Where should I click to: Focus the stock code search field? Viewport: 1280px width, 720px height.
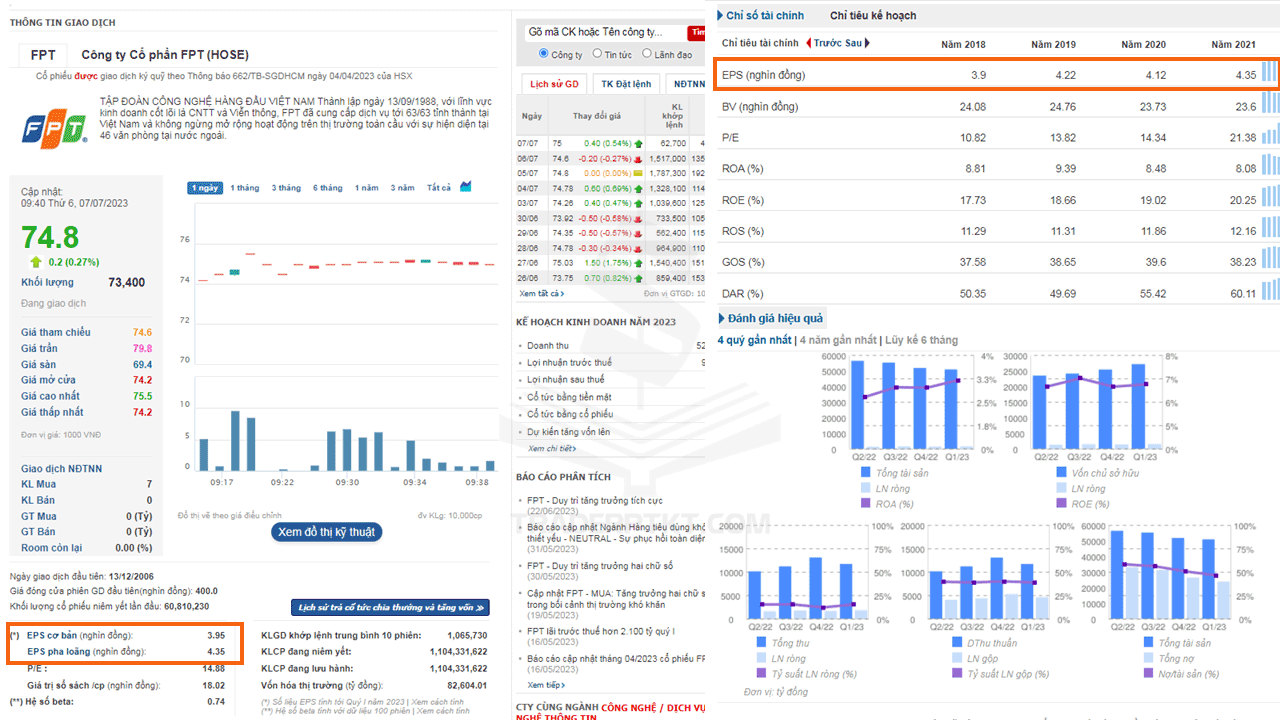click(x=604, y=33)
